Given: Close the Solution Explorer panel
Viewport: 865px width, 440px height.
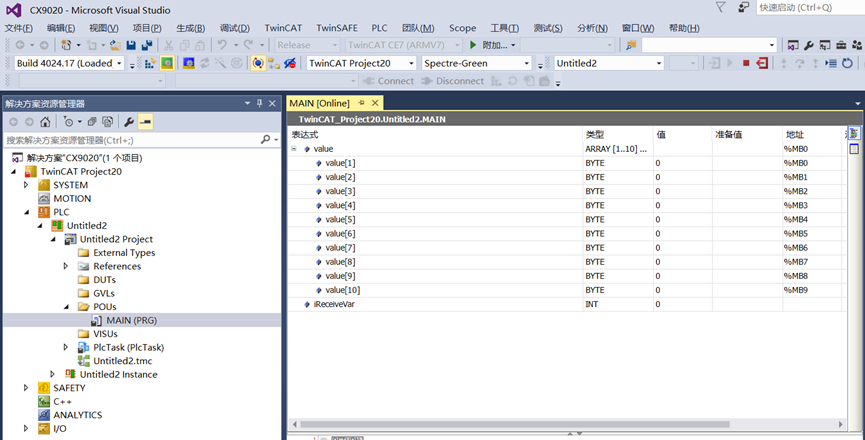Looking at the screenshot, I should (272, 103).
